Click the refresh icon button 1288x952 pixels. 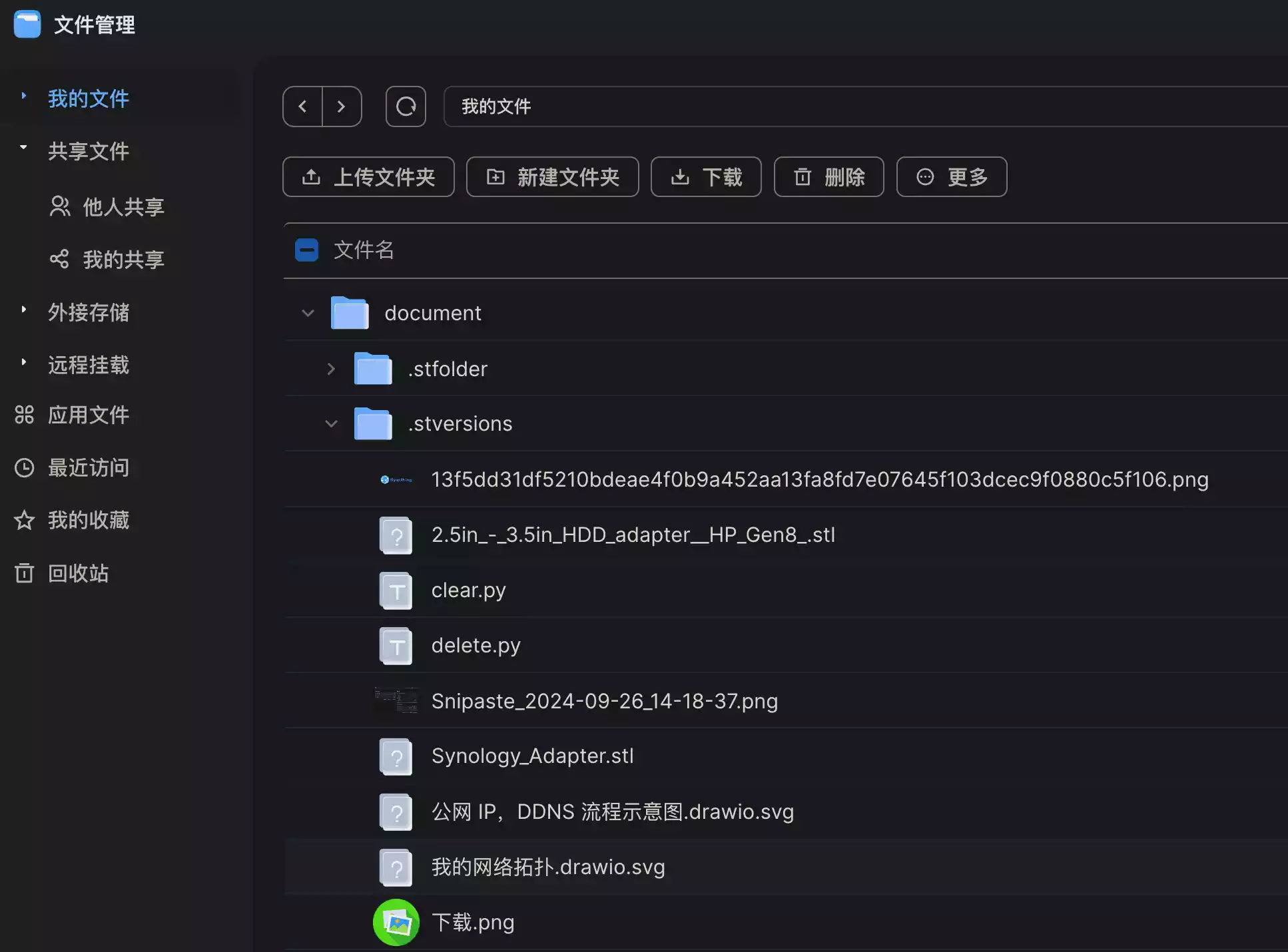click(x=406, y=107)
